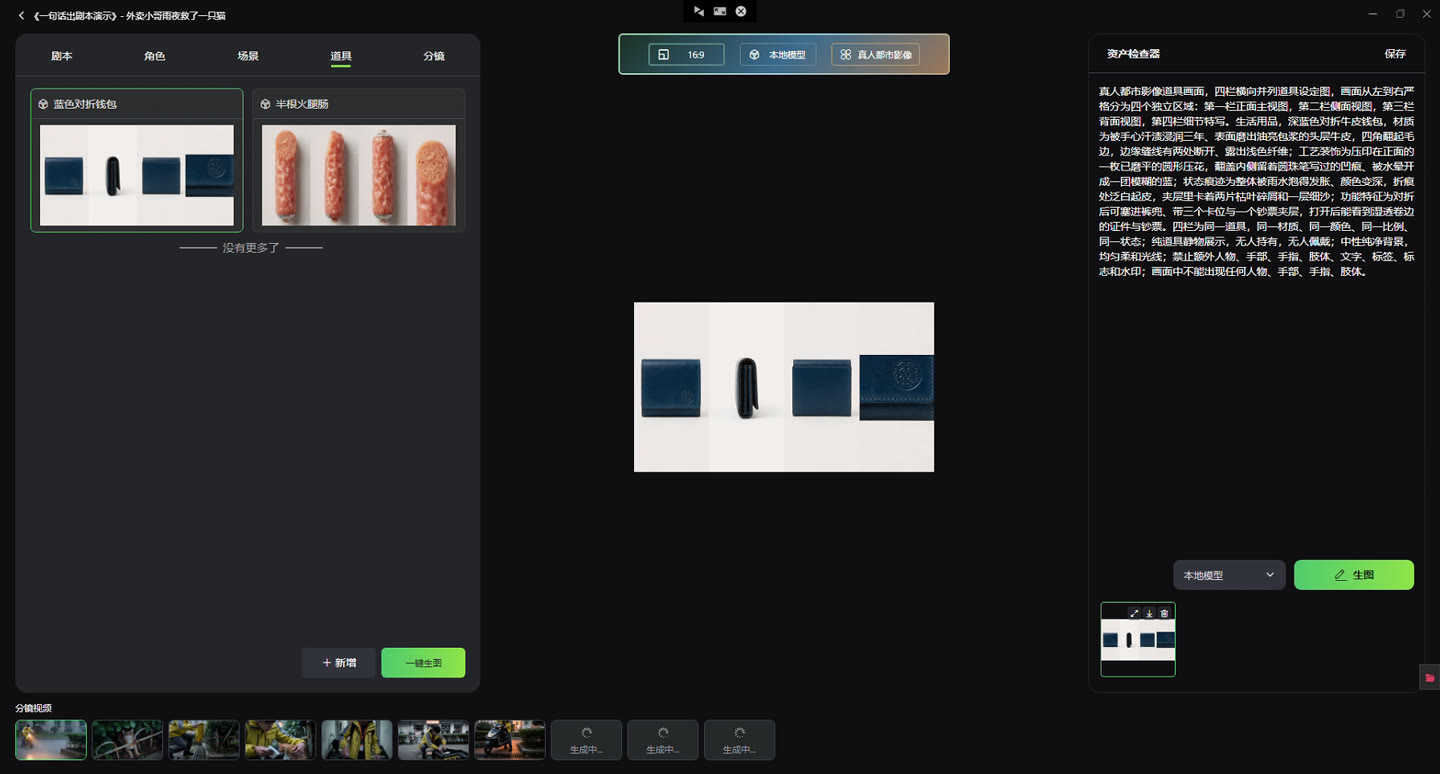The width and height of the screenshot is (1440, 774).
Task: Close the top overlay bar with X icon
Action: [741, 11]
